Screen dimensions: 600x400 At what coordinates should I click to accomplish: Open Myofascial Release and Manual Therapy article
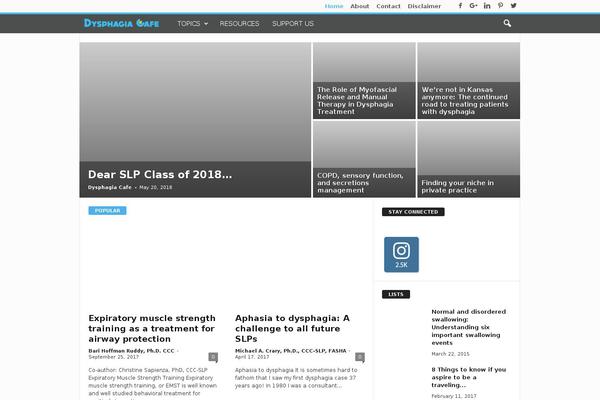point(357,101)
